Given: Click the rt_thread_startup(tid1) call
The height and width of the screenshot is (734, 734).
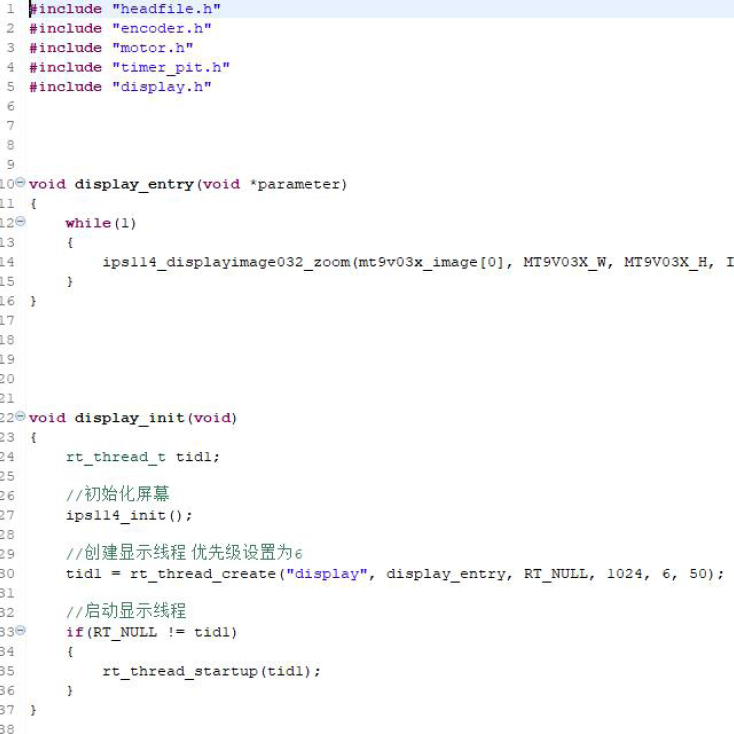Looking at the screenshot, I should [x=212, y=671].
